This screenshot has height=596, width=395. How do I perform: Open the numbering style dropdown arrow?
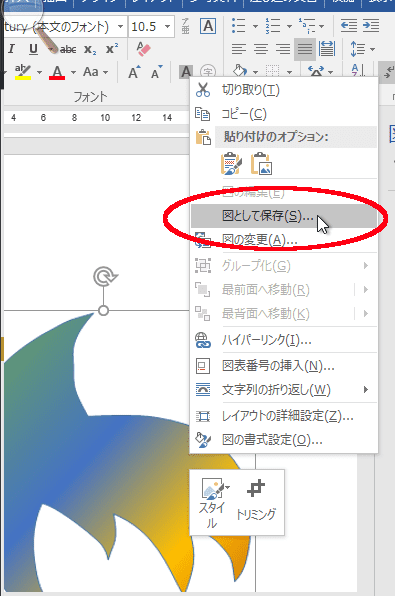(x=289, y=26)
